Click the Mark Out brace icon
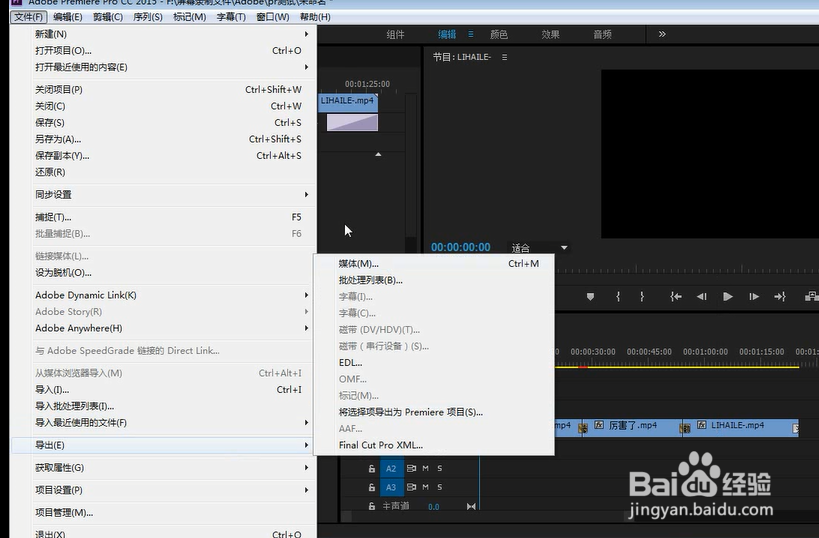 [x=642, y=297]
